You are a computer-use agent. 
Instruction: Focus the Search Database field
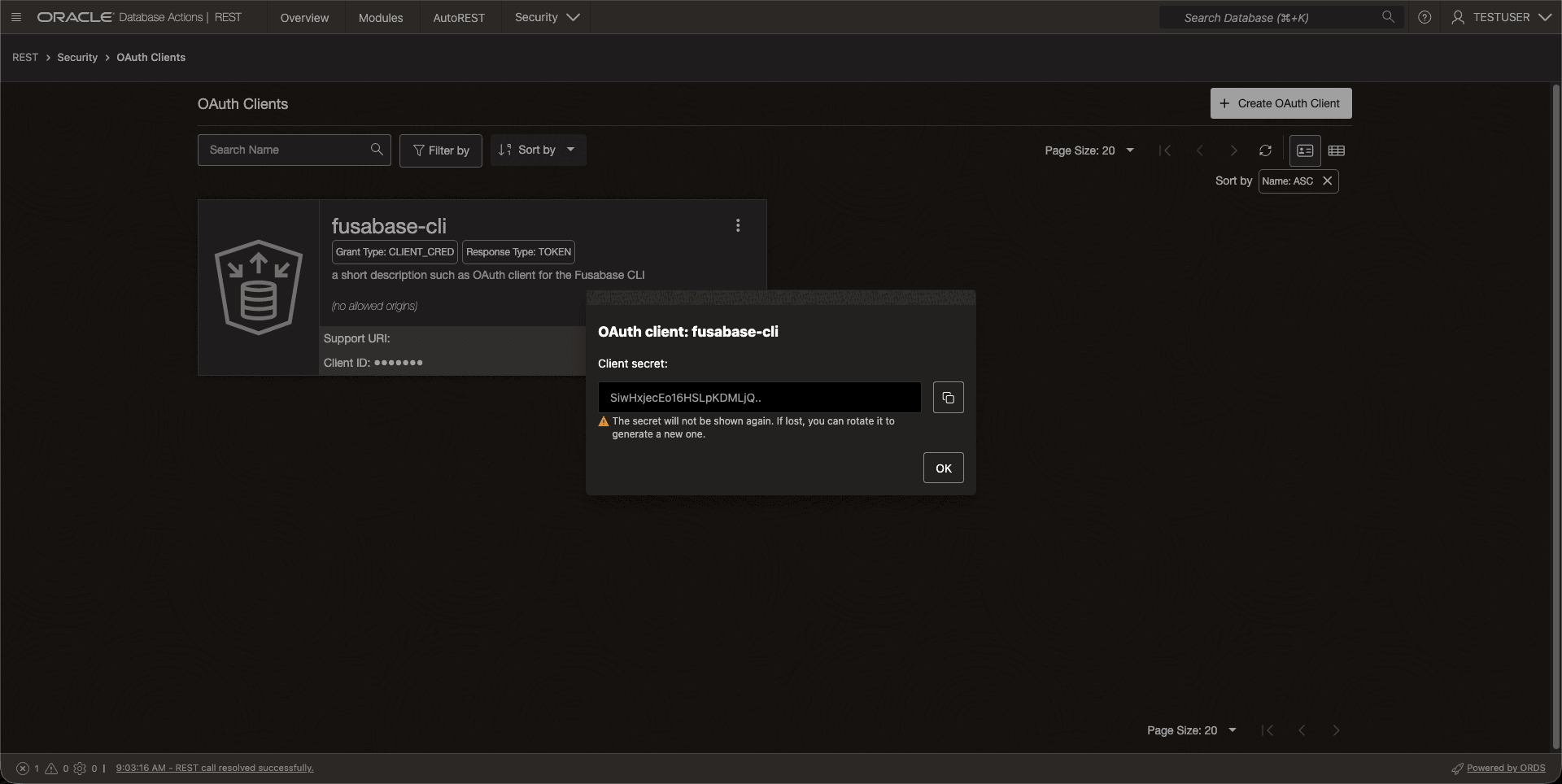point(1281,17)
